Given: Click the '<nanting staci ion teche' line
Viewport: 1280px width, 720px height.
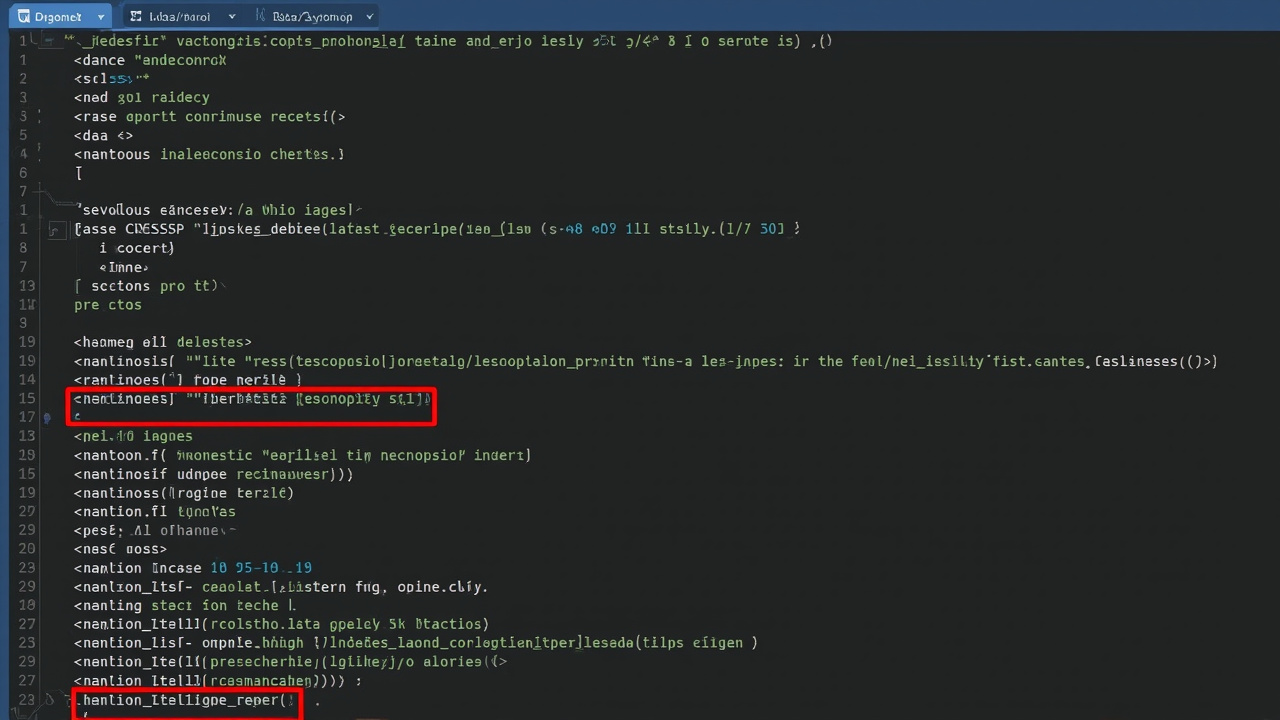Looking at the screenshot, I should click(x=185, y=606).
